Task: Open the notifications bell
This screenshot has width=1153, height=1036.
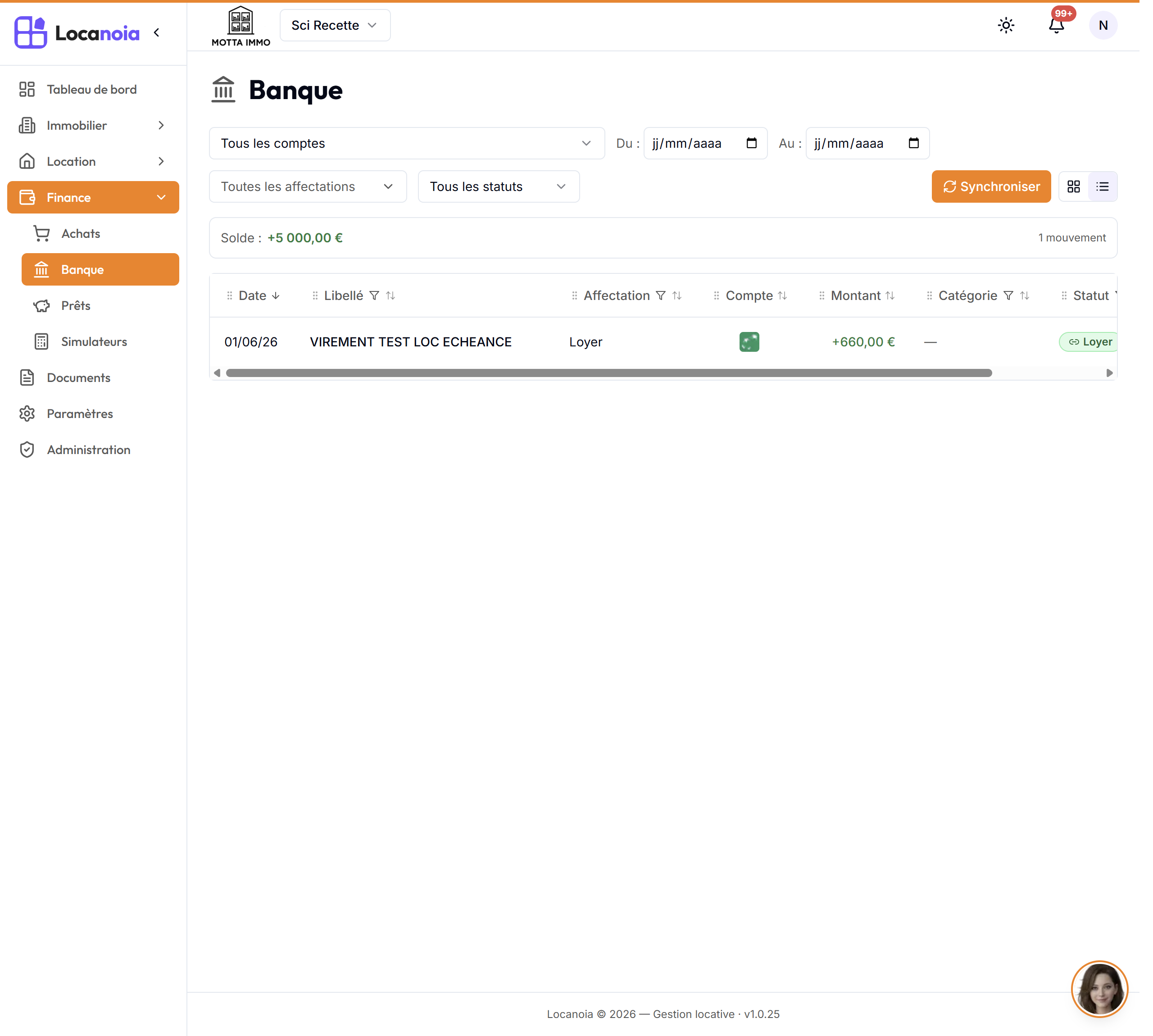Action: (x=1056, y=26)
